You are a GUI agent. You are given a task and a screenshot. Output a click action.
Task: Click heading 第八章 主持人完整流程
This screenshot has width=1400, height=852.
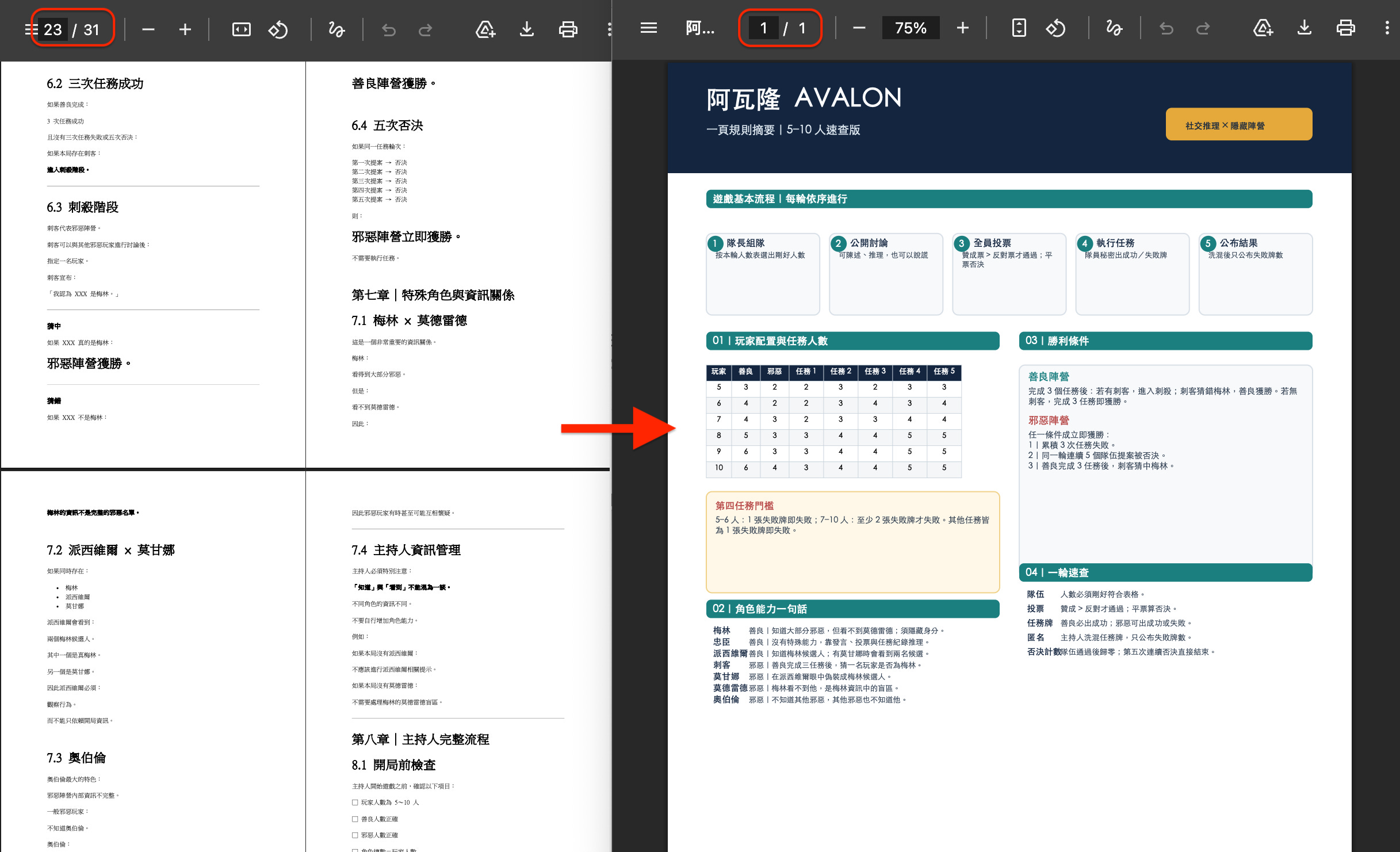click(x=420, y=739)
